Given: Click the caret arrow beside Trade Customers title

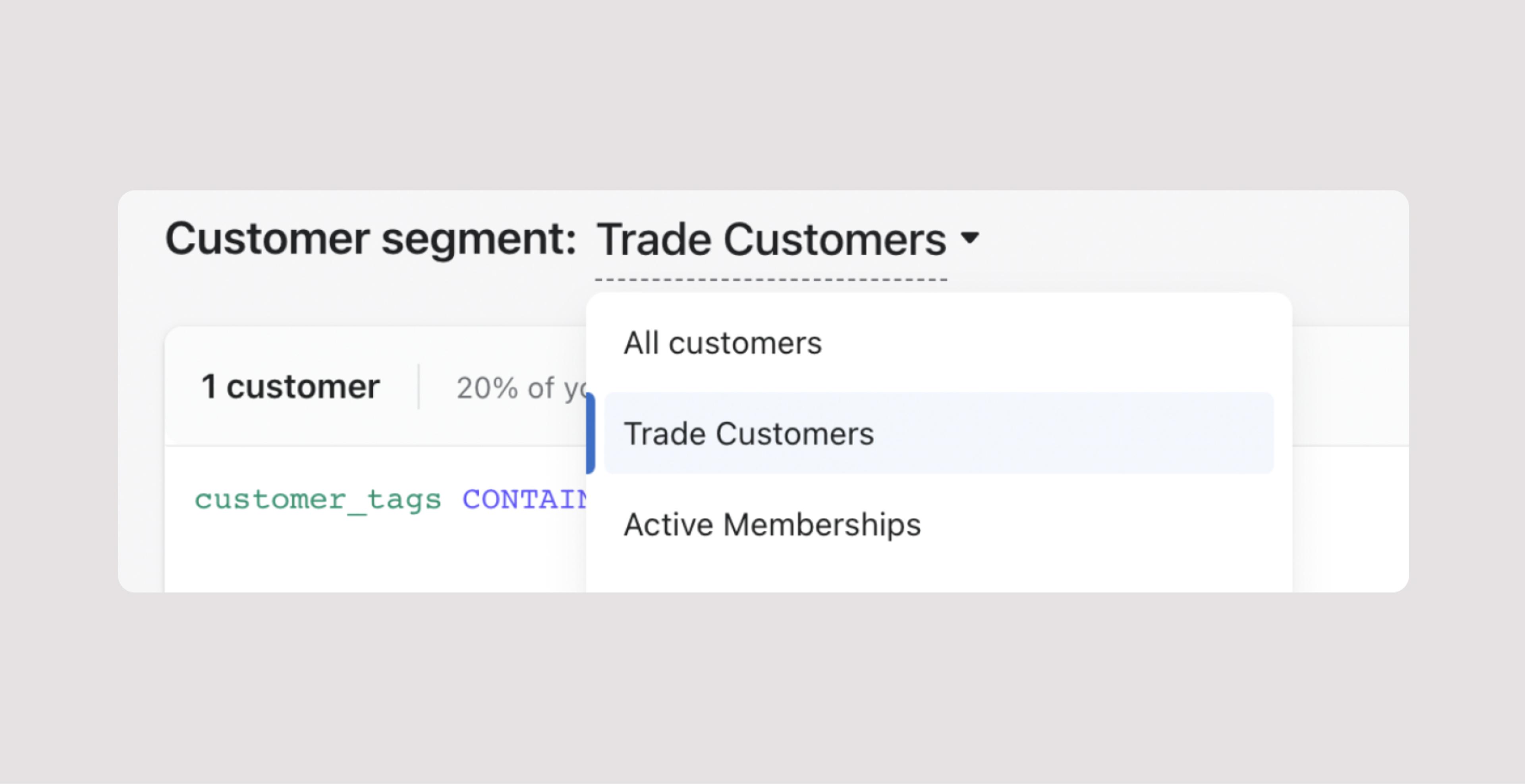Looking at the screenshot, I should [970, 238].
